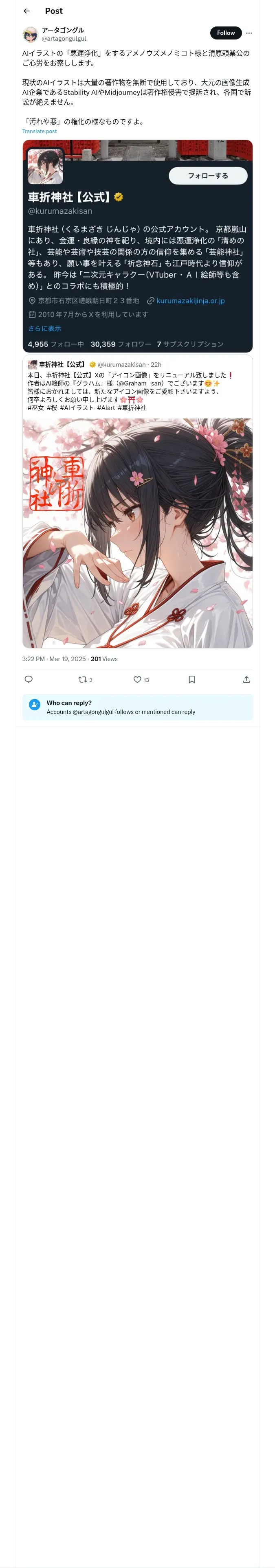Screen dimensions: 275x1568
Task: Expand さらに表示 to show more
Action: tap(44, 328)
